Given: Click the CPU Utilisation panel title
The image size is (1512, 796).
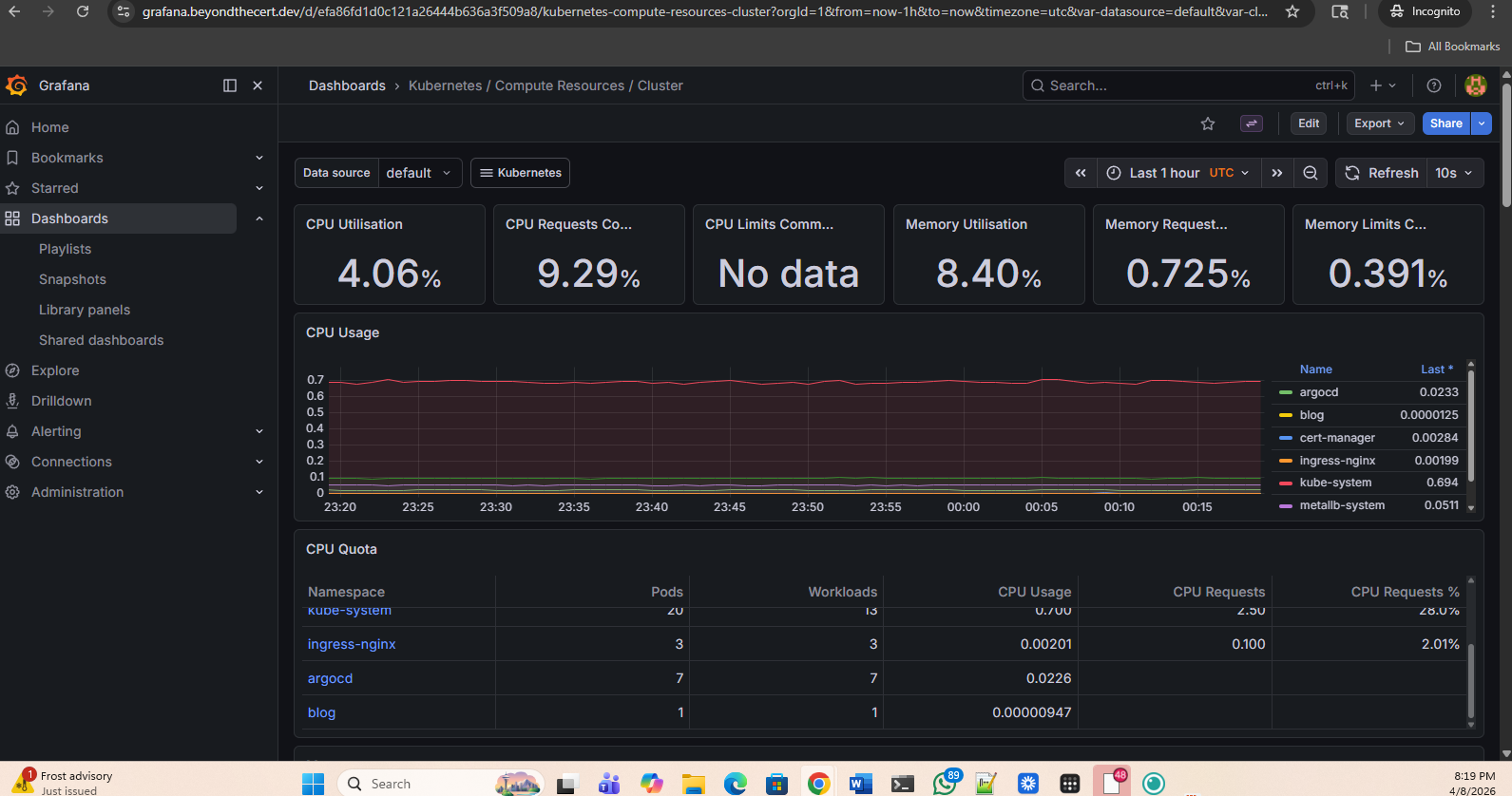Looking at the screenshot, I should [x=354, y=224].
